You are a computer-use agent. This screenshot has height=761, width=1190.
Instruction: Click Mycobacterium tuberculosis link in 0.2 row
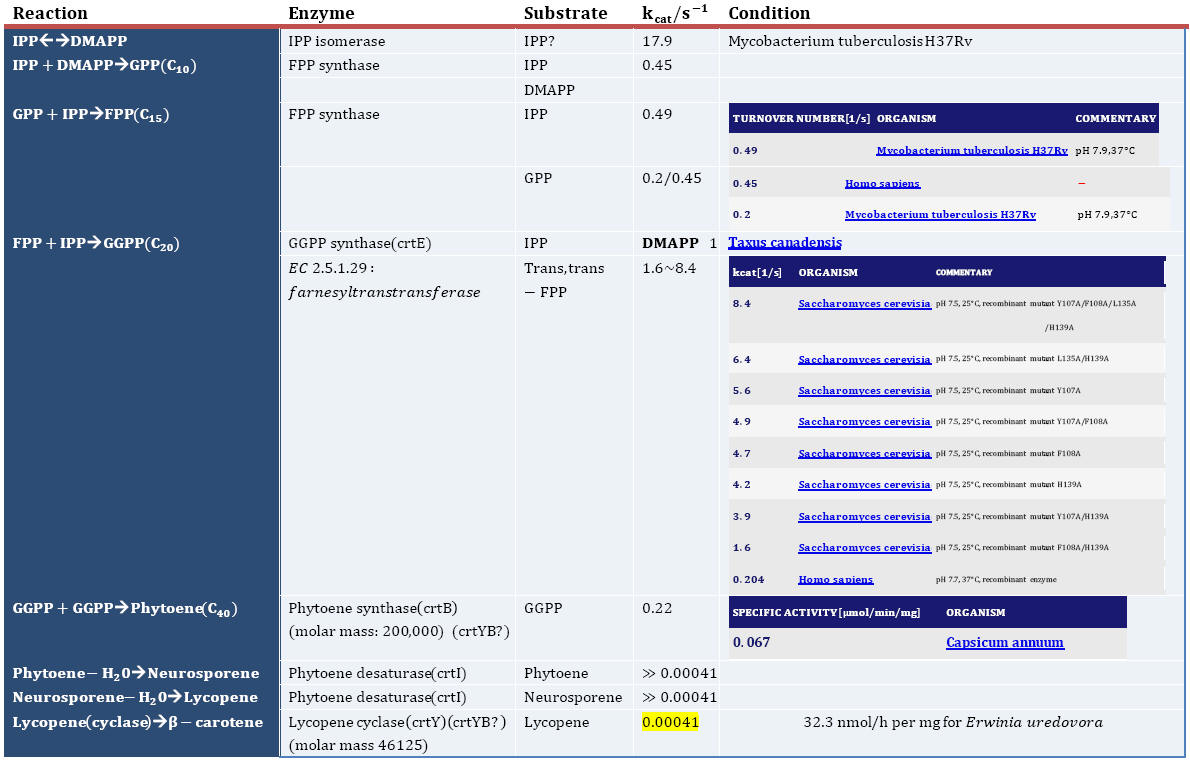[x=940, y=215]
